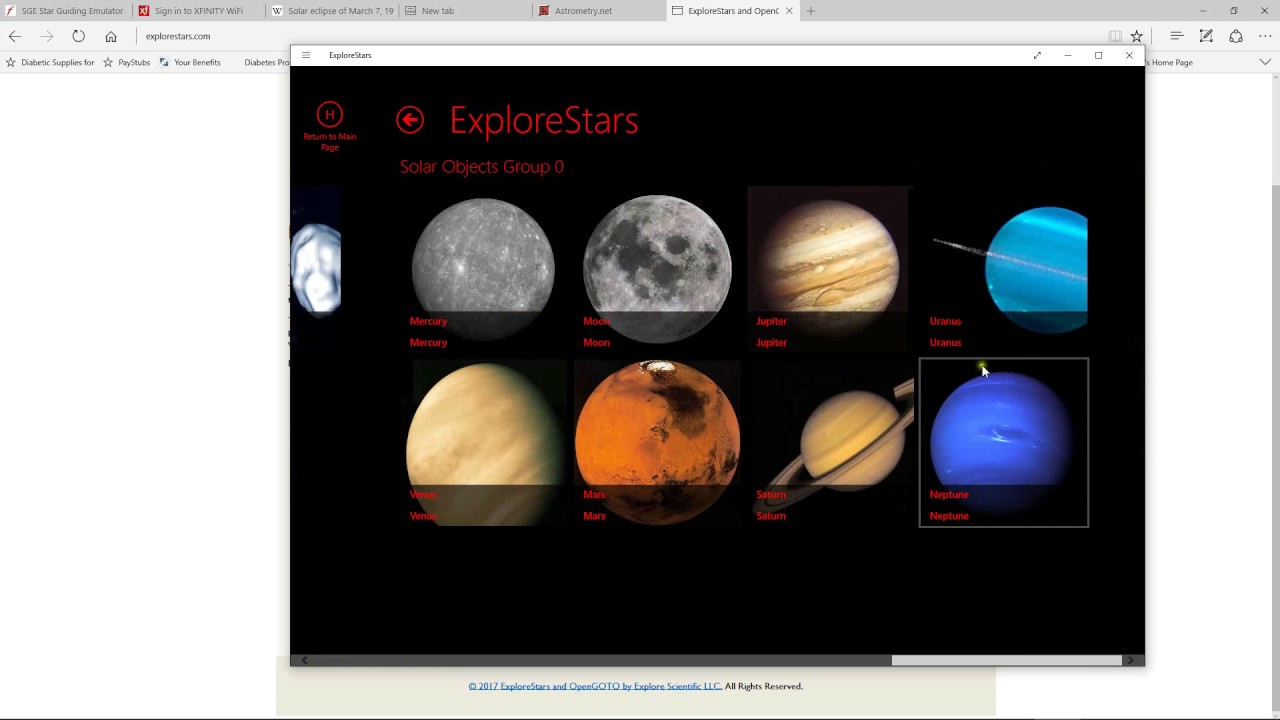Click the left arrow of horizontal scrollbar
Image resolution: width=1280 pixels, height=720 pixels.
click(x=304, y=660)
